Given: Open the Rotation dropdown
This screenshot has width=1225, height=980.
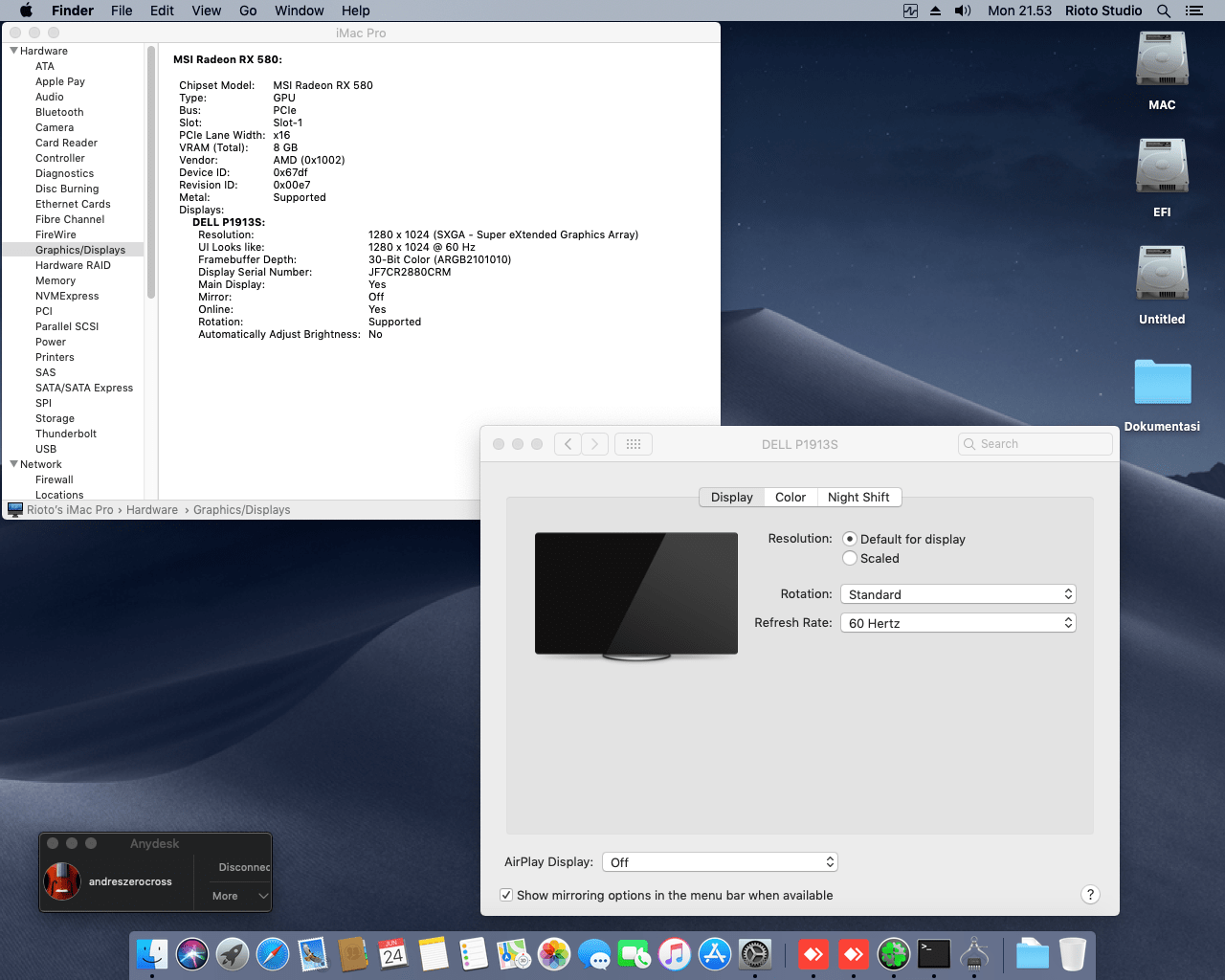Looking at the screenshot, I should 958,594.
